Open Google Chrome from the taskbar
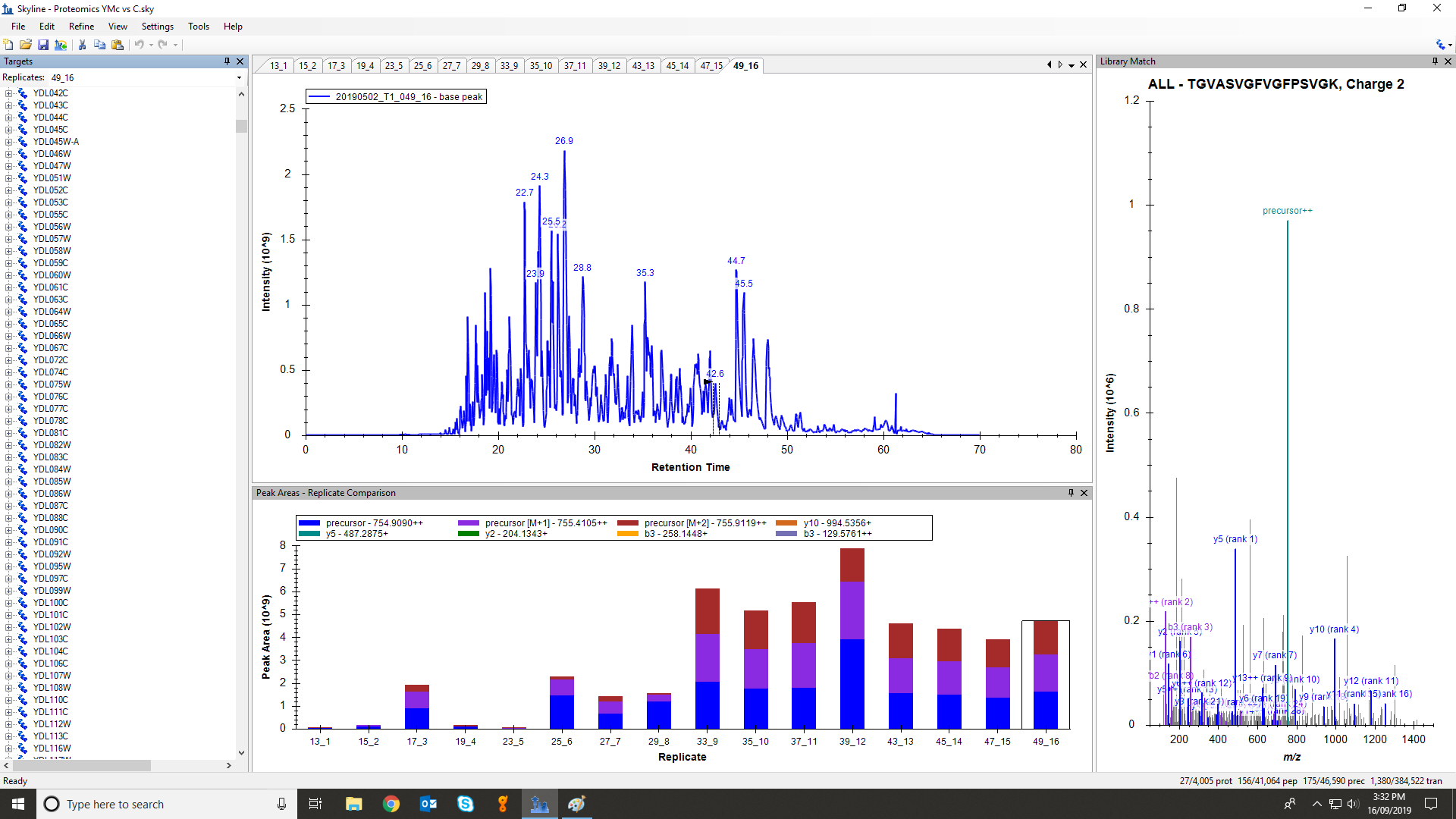1456x819 pixels. pos(391,804)
